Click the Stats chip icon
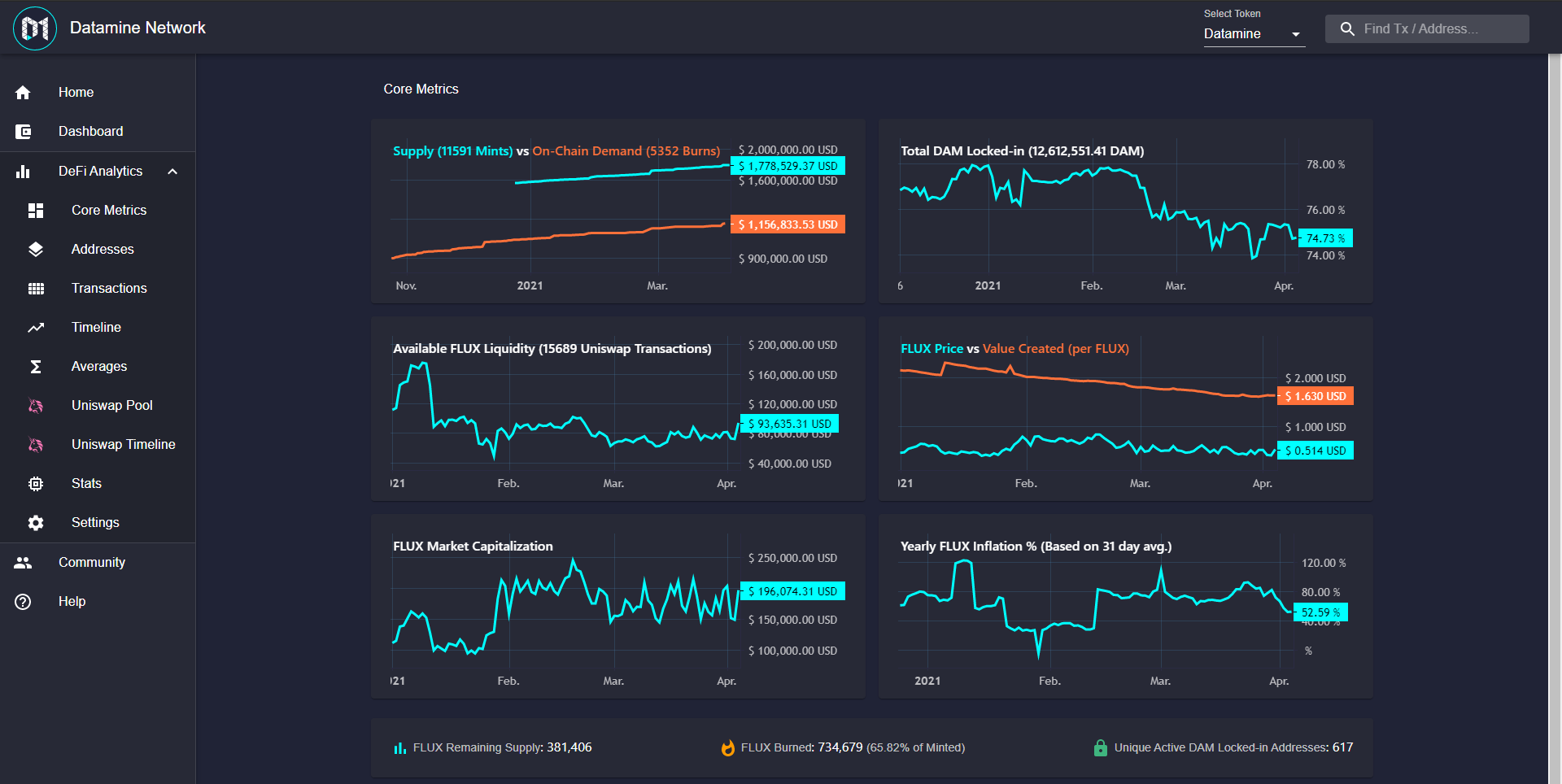 [36, 484]
